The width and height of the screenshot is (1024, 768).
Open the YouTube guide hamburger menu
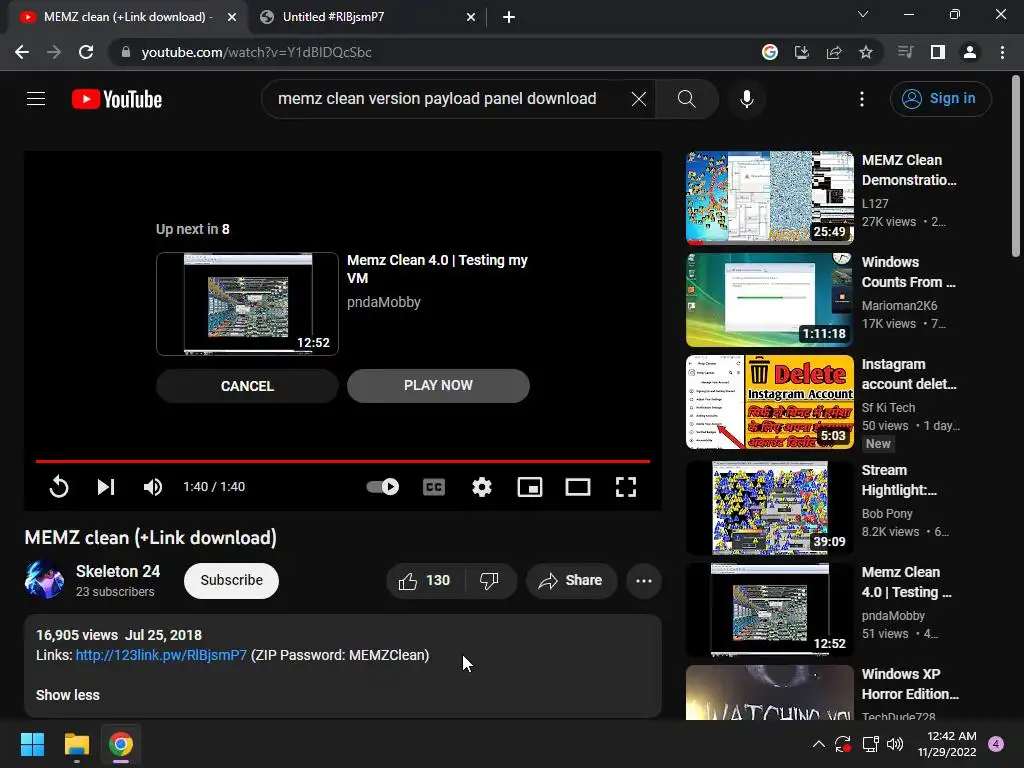(36, 99)
